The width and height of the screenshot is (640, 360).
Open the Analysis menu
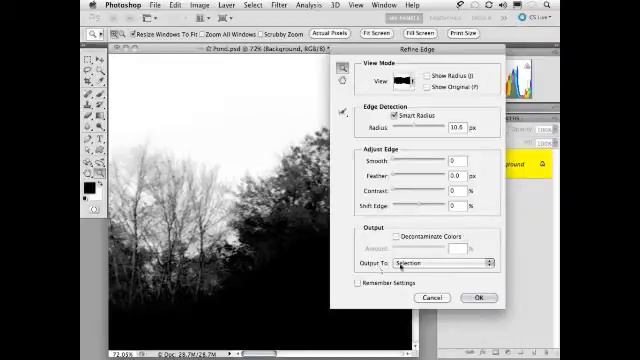pyautogui.click(x=309, y=5)
